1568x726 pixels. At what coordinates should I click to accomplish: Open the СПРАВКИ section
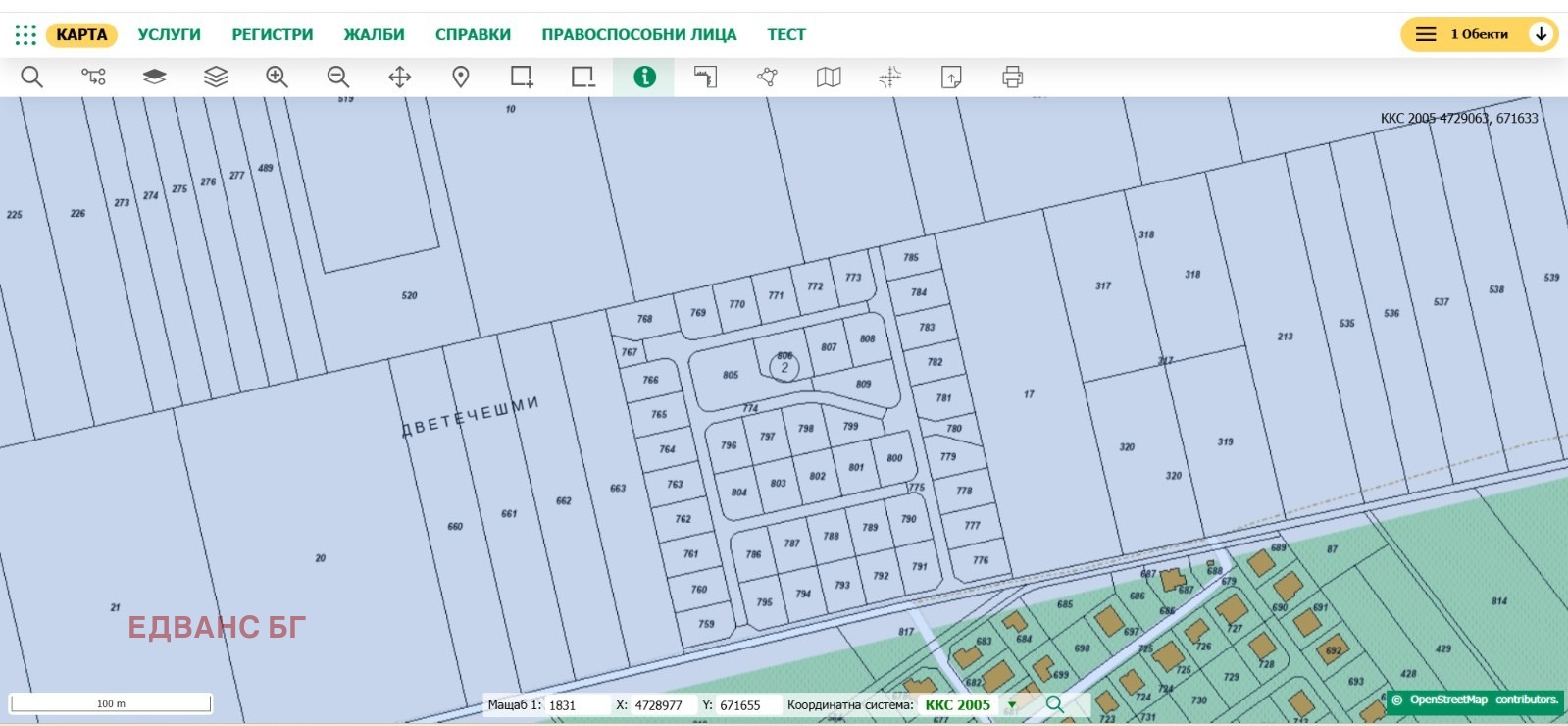473,35
